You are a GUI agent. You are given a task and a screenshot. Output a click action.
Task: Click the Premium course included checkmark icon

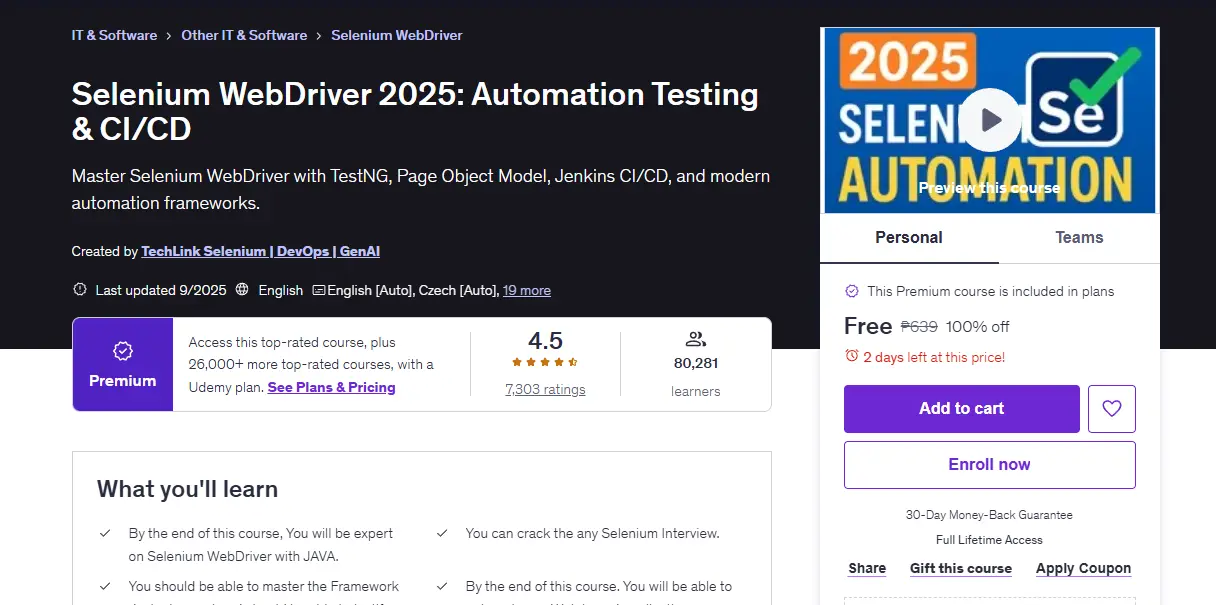[x=852, y=291]
